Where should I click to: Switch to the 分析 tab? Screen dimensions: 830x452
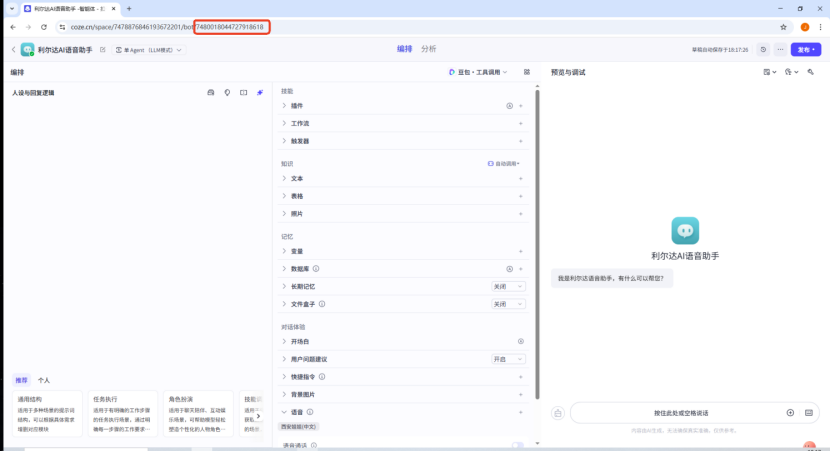[428, 49]
